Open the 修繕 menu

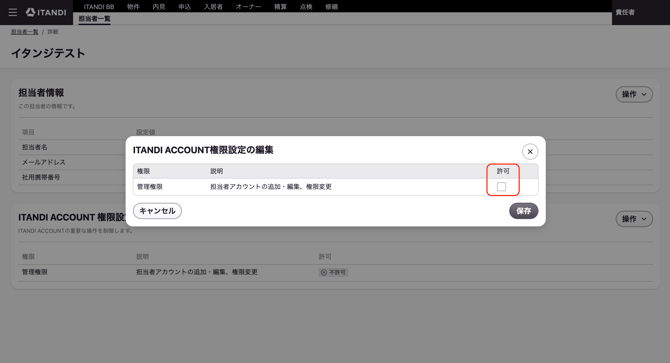pos(332,7)
